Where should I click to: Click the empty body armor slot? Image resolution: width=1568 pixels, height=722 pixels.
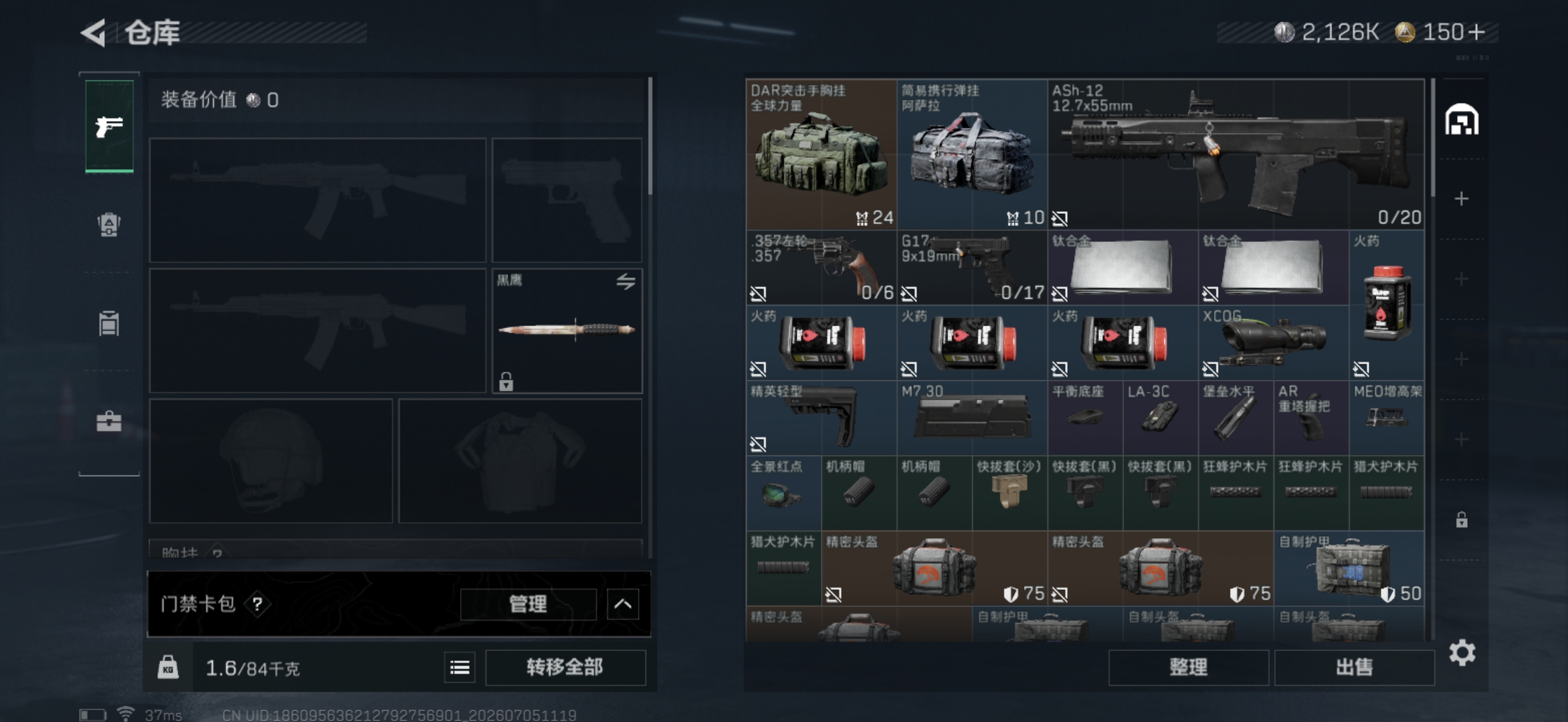coord(520,461)
